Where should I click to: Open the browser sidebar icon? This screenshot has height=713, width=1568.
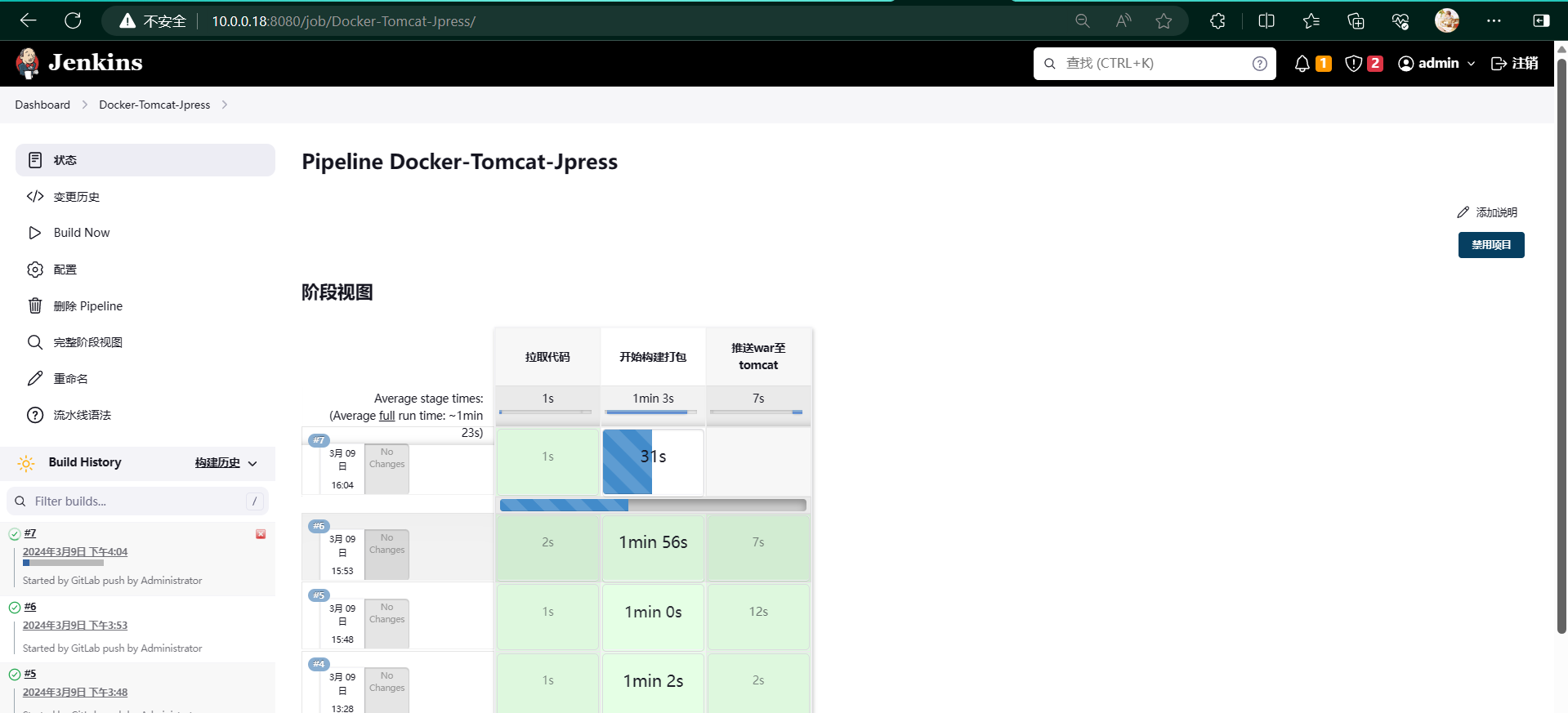pyautogui.click(x=1541, y=21)
